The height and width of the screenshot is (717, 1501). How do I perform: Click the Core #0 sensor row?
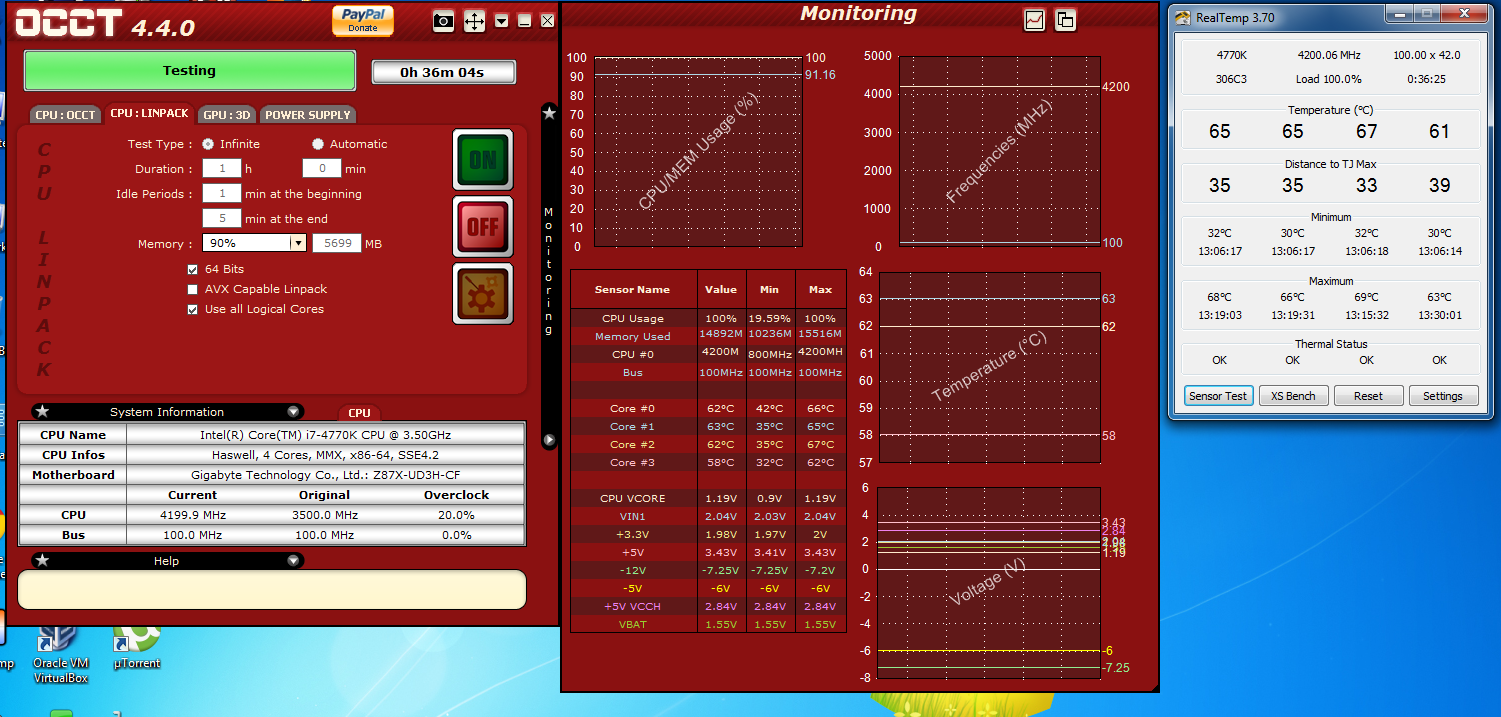click(708, 408)
